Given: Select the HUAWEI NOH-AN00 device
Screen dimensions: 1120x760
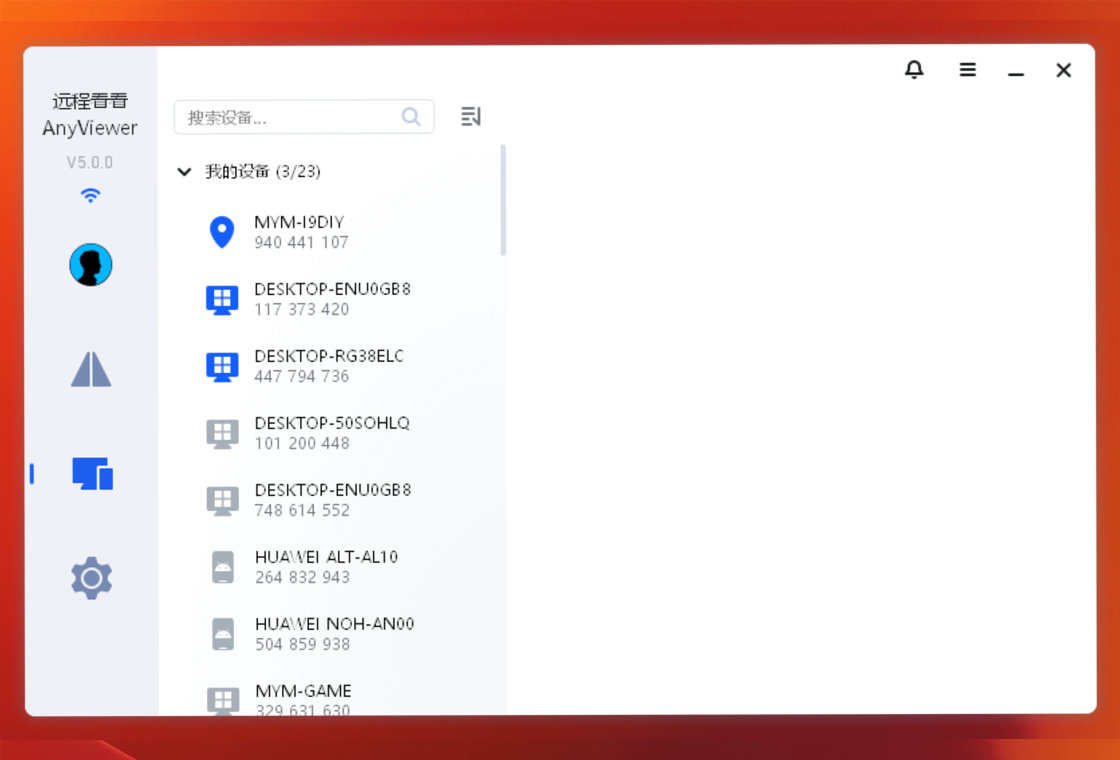Looking at the screenshot, I should coord(333,634).
